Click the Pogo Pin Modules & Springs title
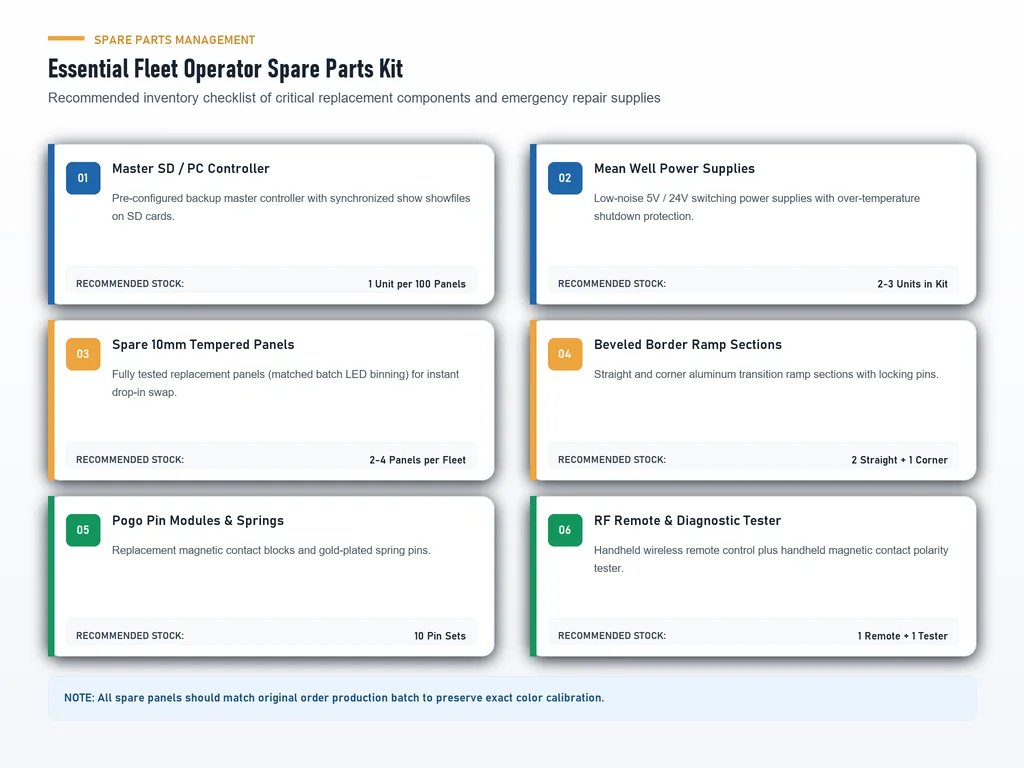This screenshot has width=1024, height=768. [198, 520]
